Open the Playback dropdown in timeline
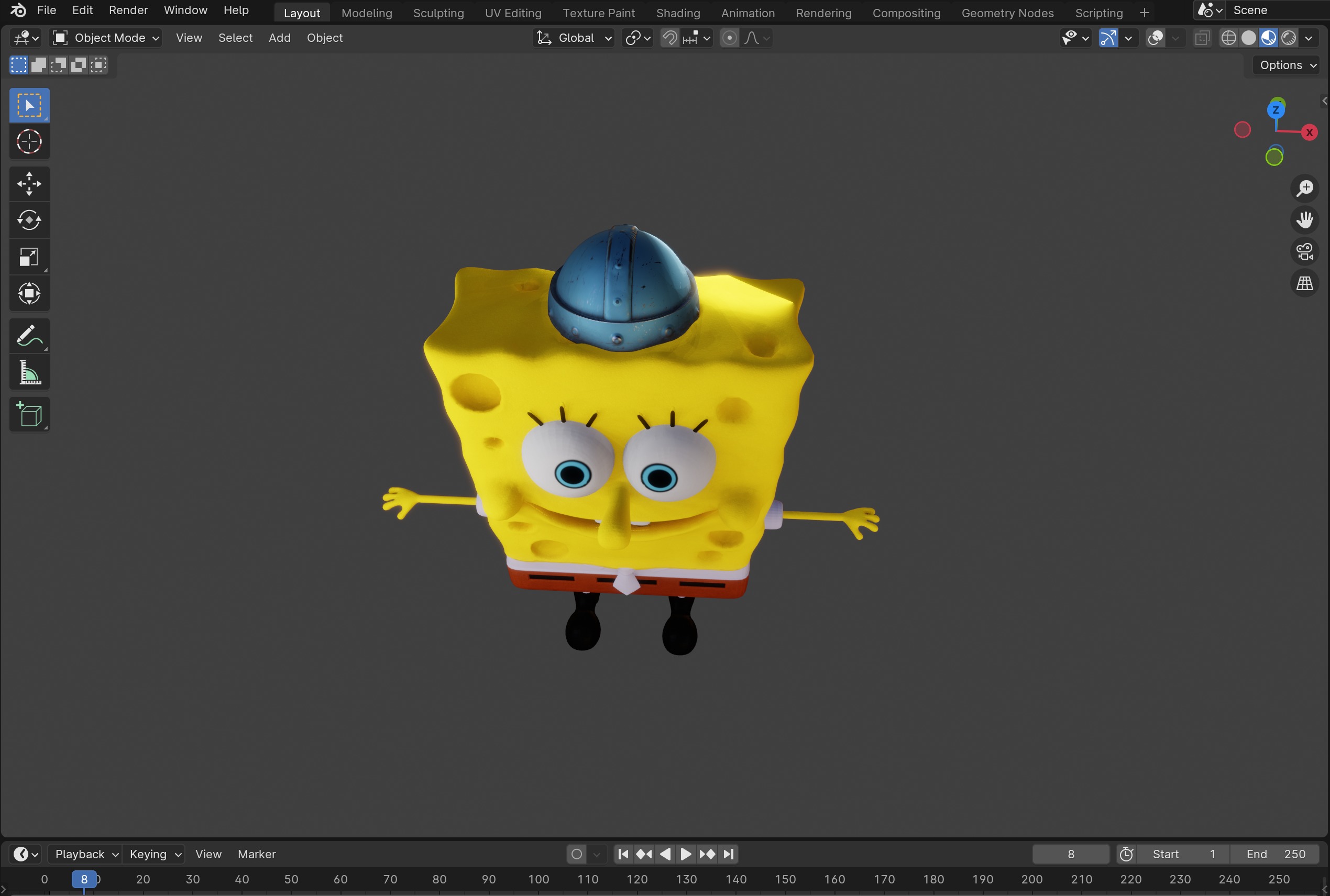1330x896 pixels. pos(84,854)
